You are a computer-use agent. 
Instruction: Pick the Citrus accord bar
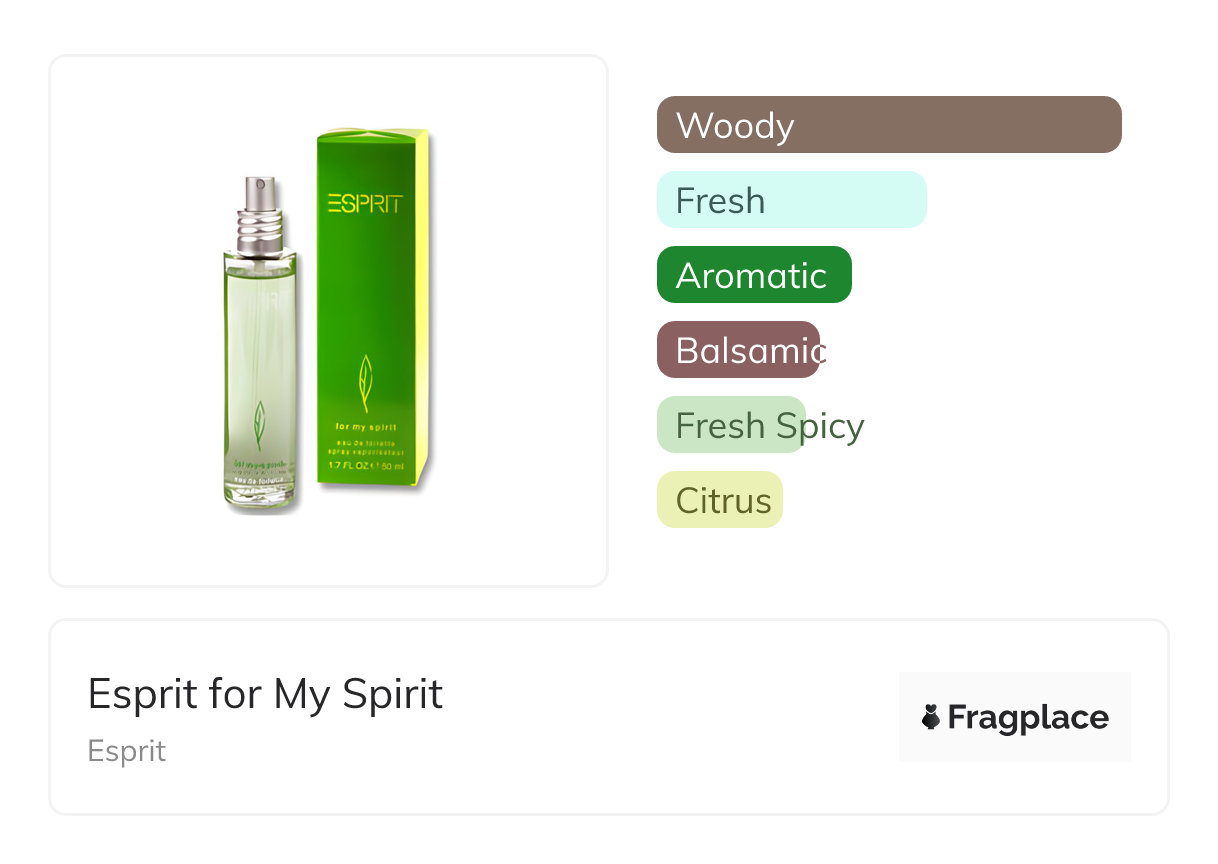pos(720,500)
